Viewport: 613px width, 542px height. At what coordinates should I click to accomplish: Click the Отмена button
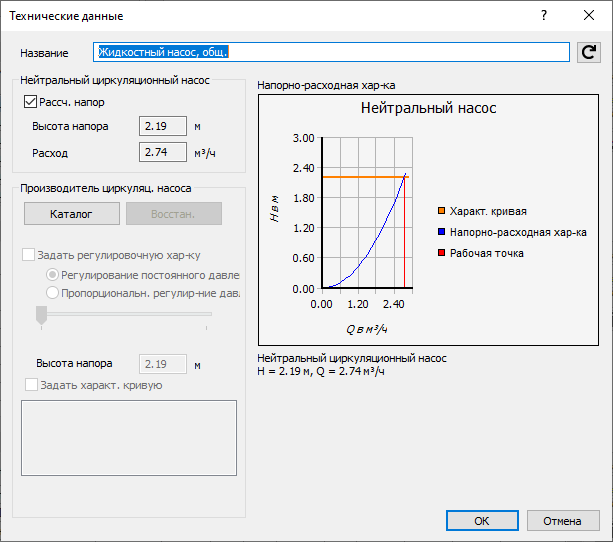[563, 520]
